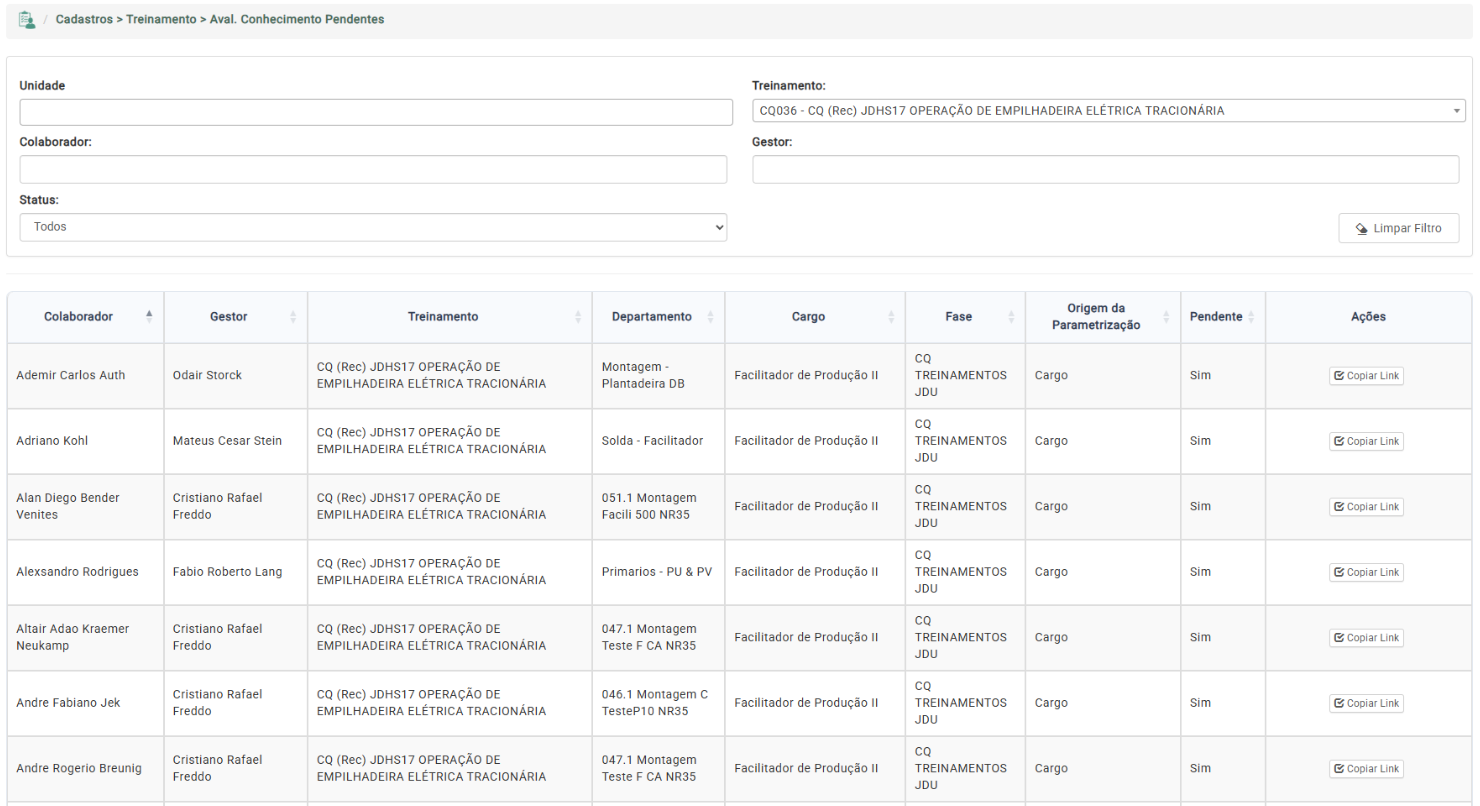Screen dimensions: 1480x806
Task: Sort by Fase column sort icon
Action: coord(1011,316)
